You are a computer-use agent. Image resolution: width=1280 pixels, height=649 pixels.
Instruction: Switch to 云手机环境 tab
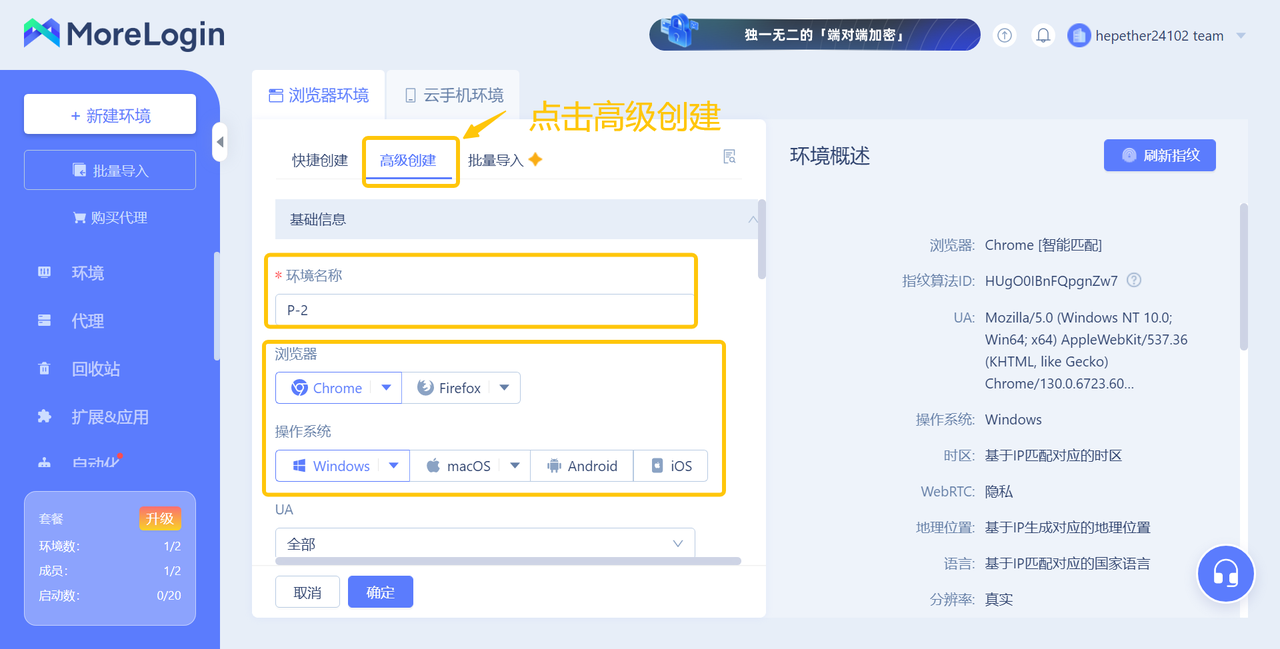point(453,95)
